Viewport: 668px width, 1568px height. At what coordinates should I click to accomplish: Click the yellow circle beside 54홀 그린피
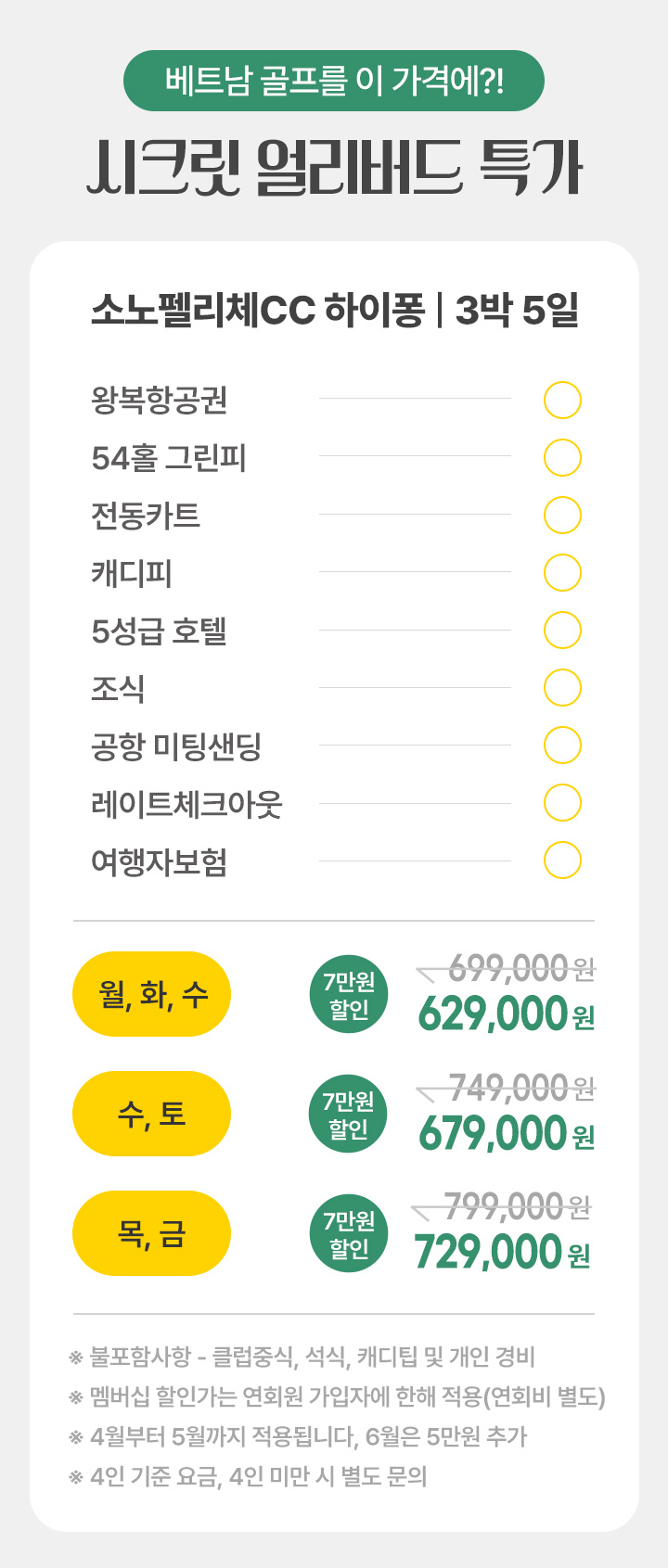pos(562,458)
